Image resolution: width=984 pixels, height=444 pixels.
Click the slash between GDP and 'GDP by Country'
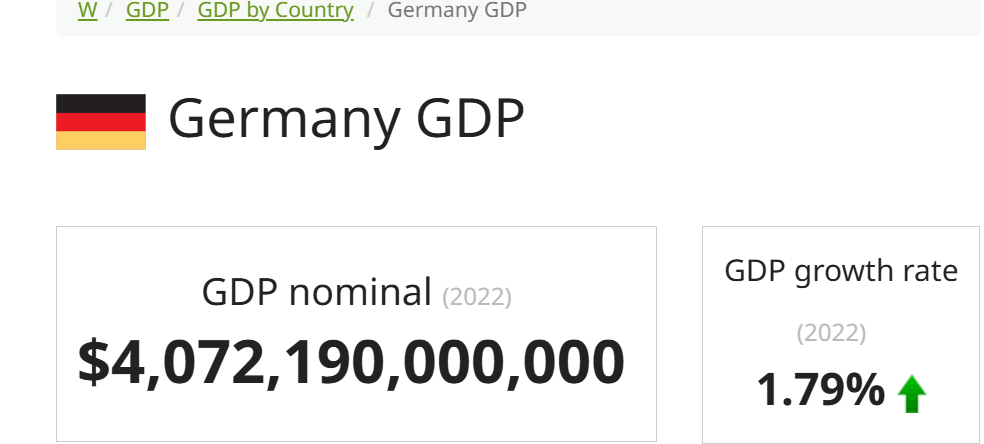click(x=181, y=10)
